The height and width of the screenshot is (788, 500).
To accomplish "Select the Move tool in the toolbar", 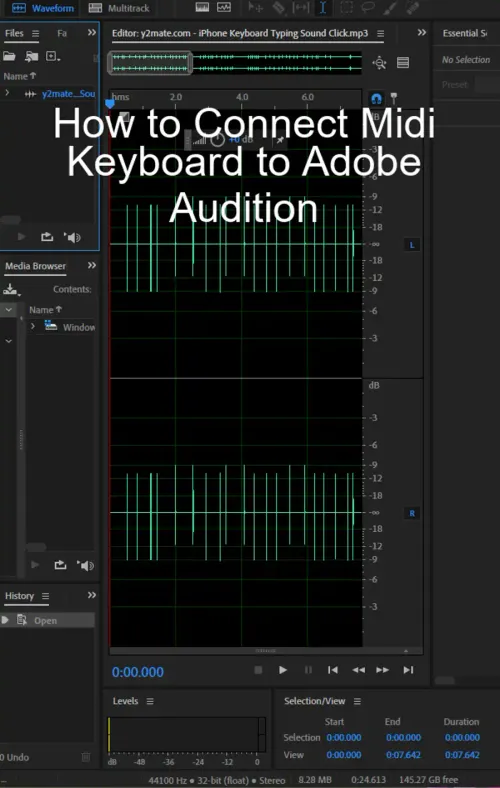I will point(255,7).
